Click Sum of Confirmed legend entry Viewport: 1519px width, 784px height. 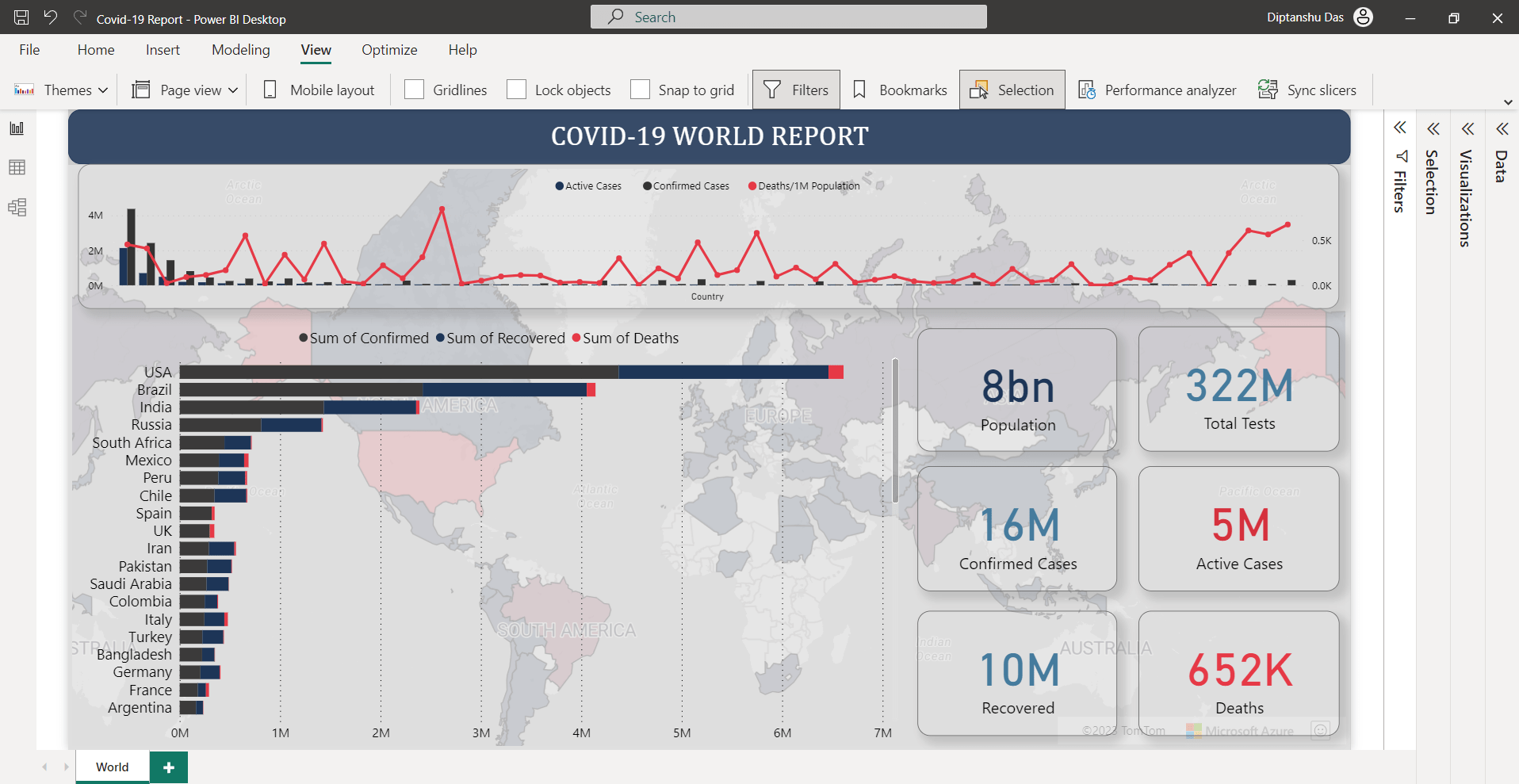click(363, 338)
